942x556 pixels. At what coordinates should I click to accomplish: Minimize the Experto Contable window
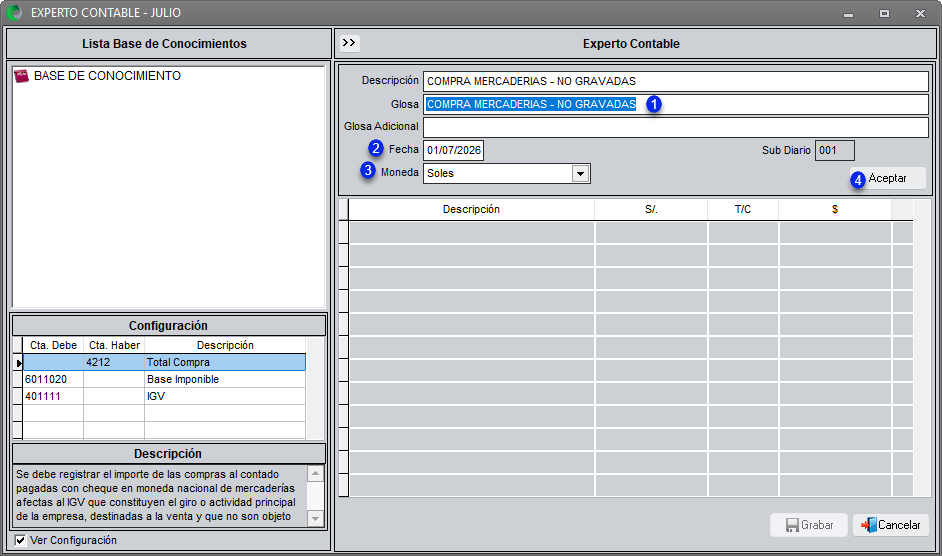click(848, 13)
